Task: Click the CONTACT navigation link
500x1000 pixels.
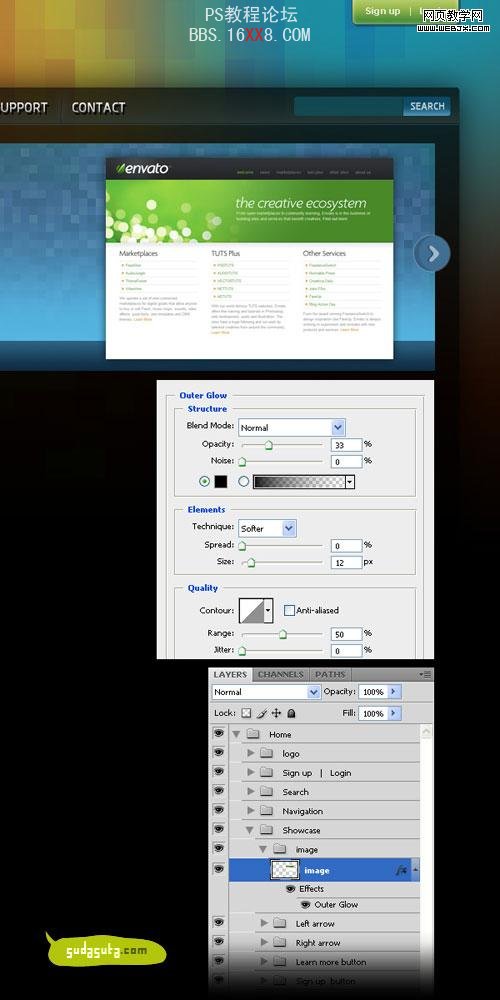Action: pyautogui.click(x=98, y=108)
